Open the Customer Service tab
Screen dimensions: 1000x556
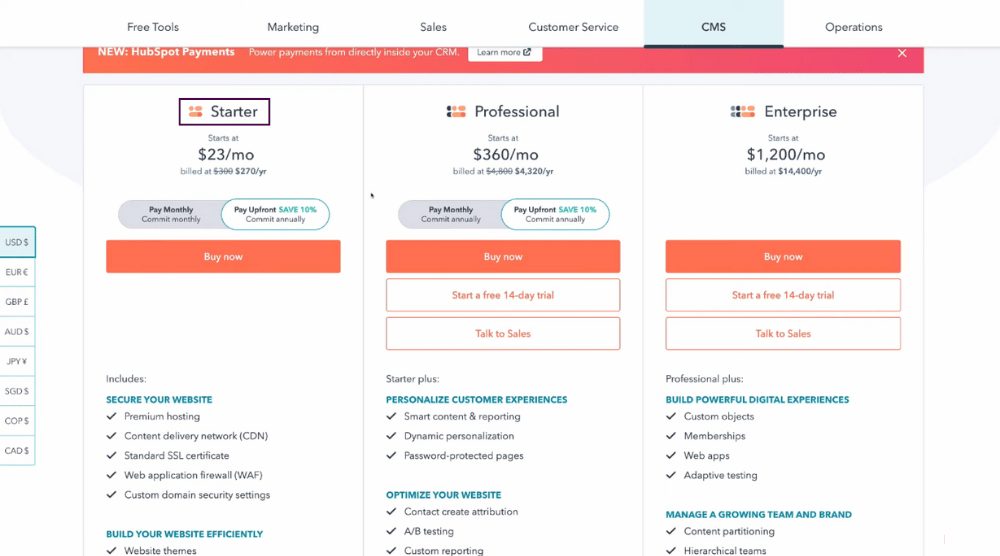point(573,27)
